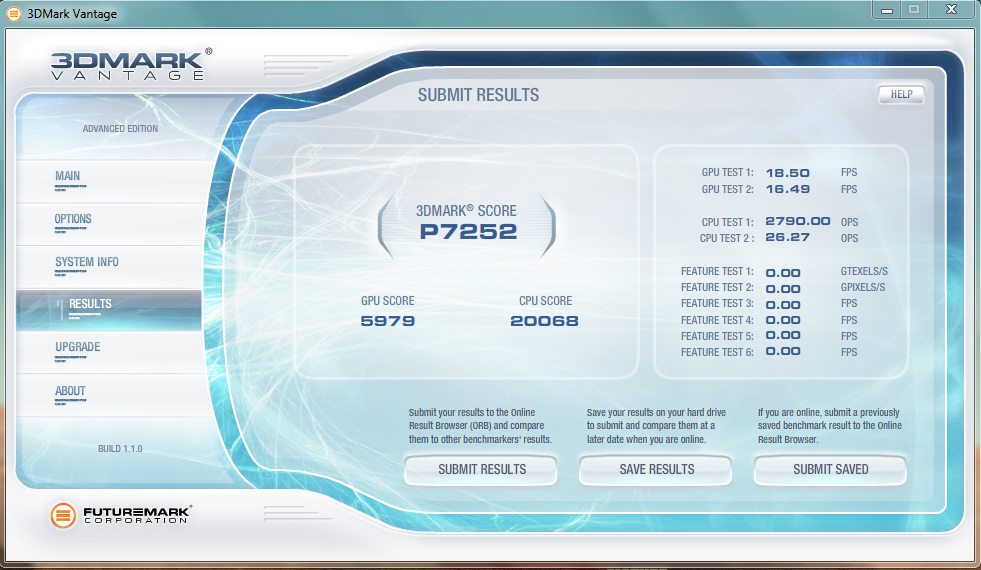Click the Help button
Image resolution: width=981 pixels, height=570 pixels.
coord(901,94)
